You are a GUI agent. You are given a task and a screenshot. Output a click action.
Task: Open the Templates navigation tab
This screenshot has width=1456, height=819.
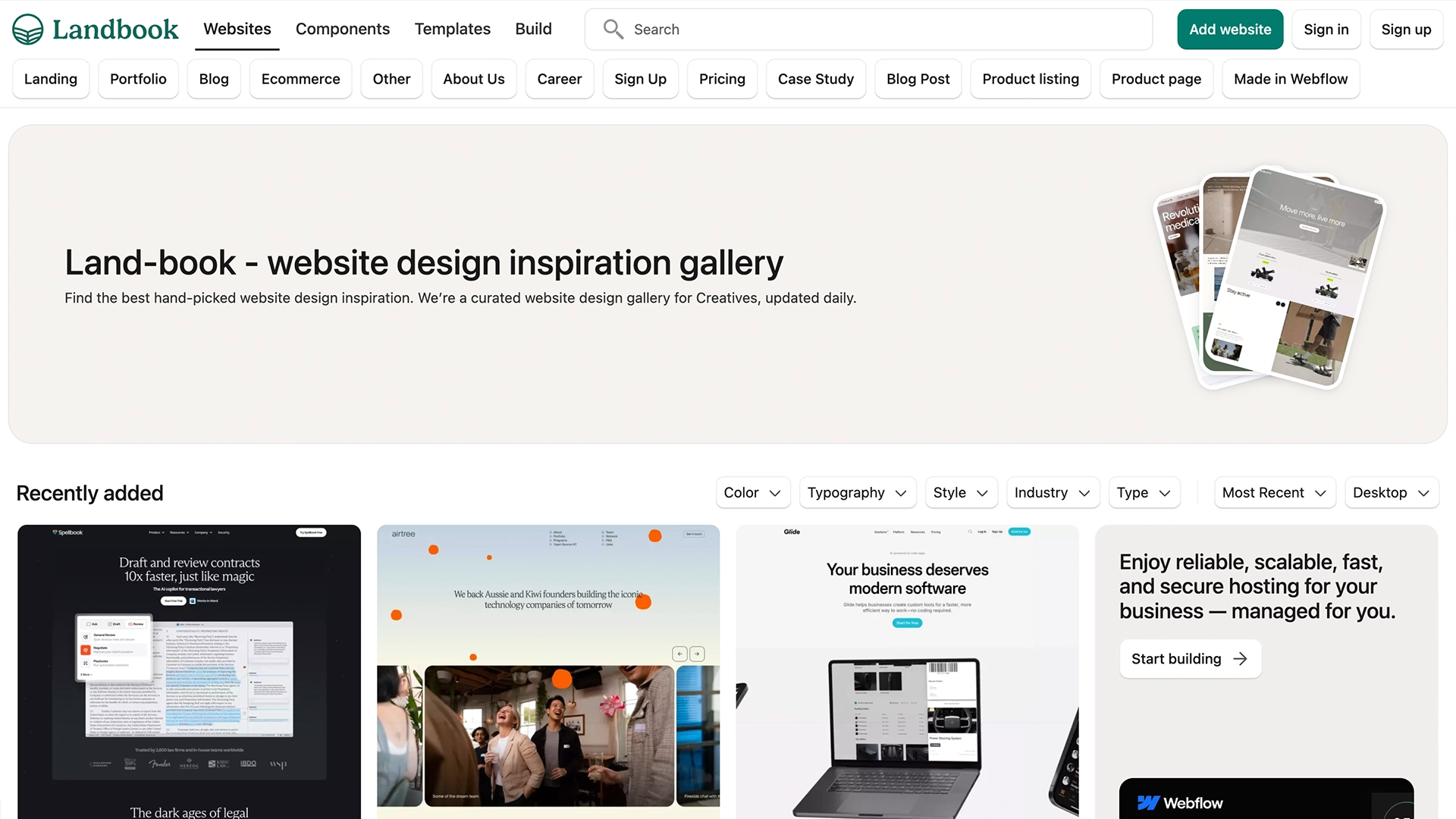(x=452, y=29)
